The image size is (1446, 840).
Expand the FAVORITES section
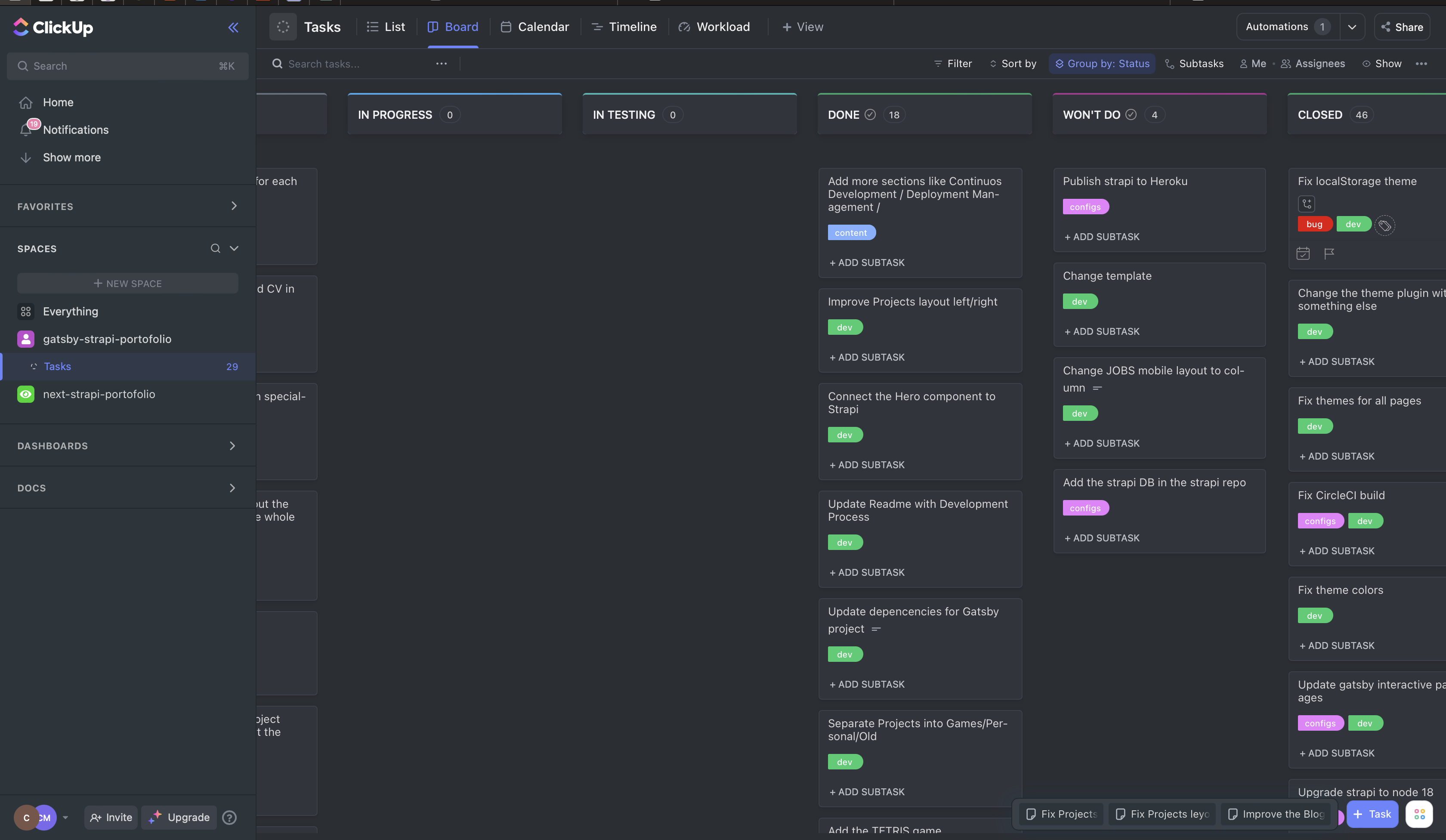tap(234, 206)
